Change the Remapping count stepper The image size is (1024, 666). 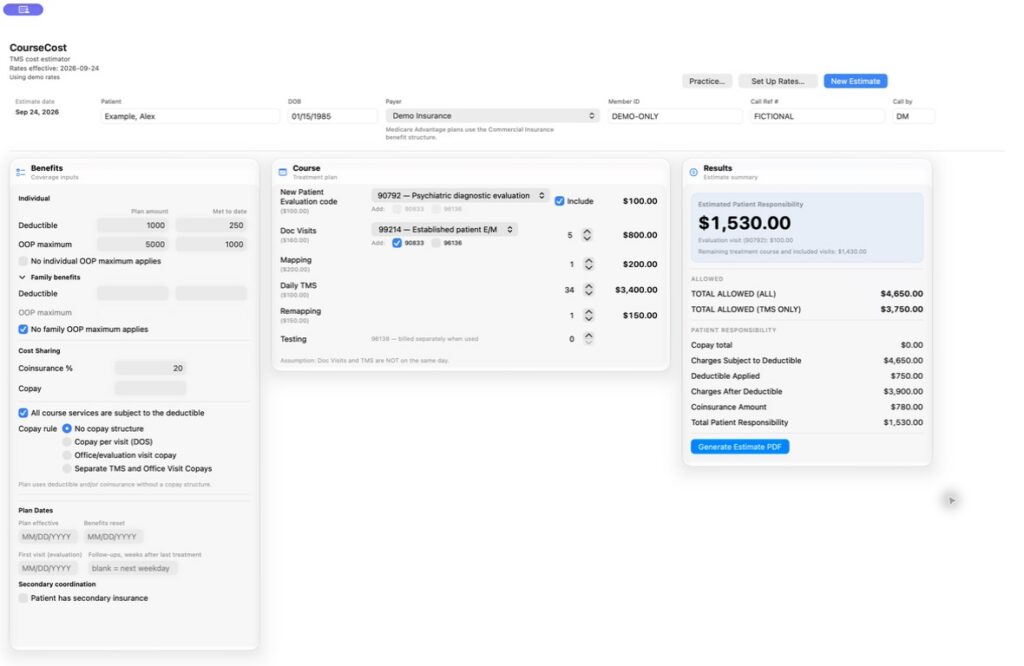[x=588, y=315]
